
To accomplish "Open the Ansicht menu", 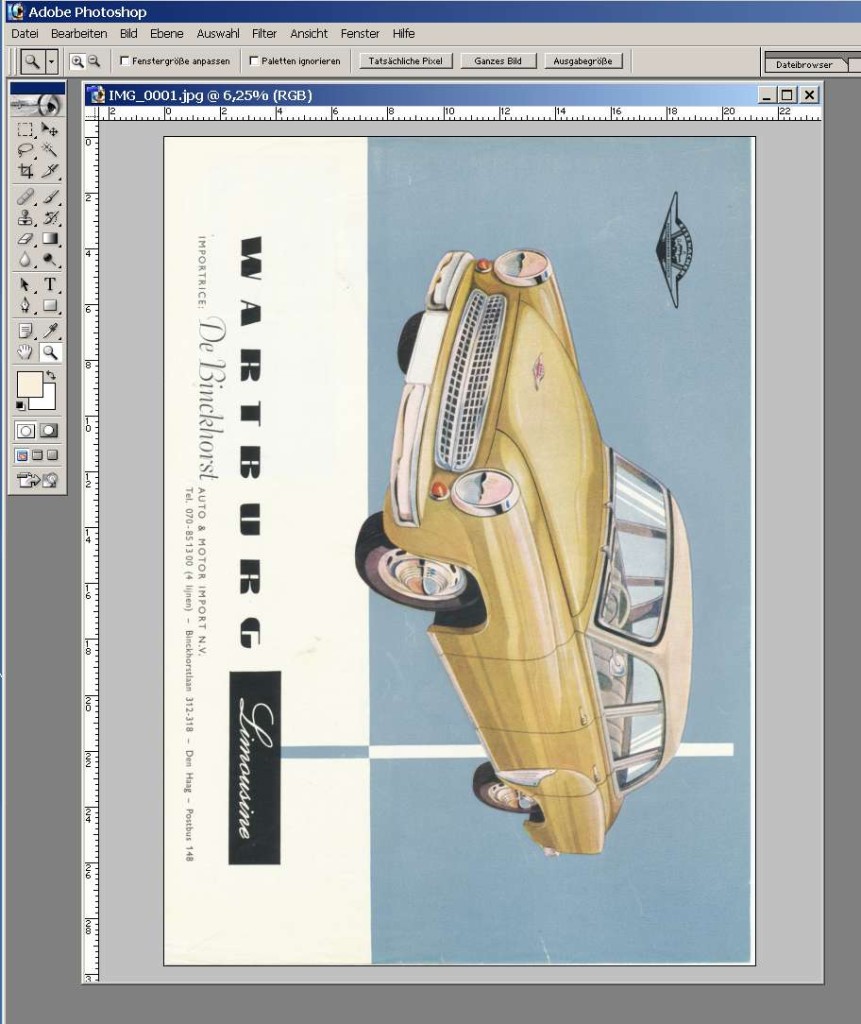I will pyautogui.click(x=309, y=33).
